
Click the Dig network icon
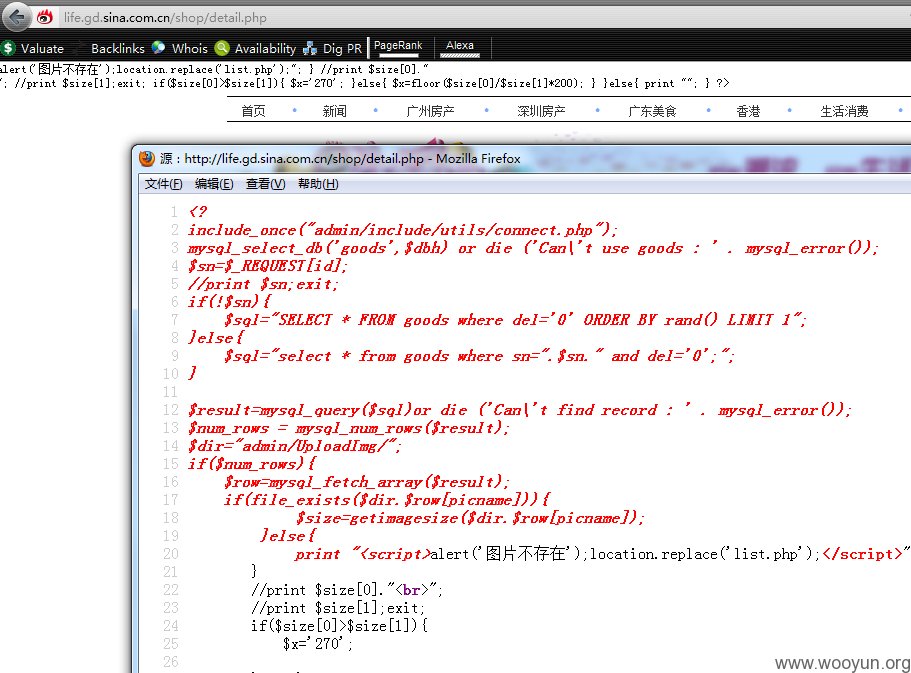pos(310,48)
